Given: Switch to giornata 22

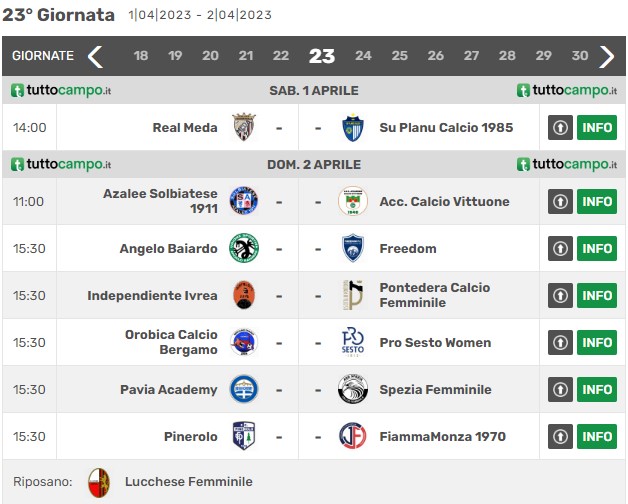Looking at the screenshot, I should 281,56.
